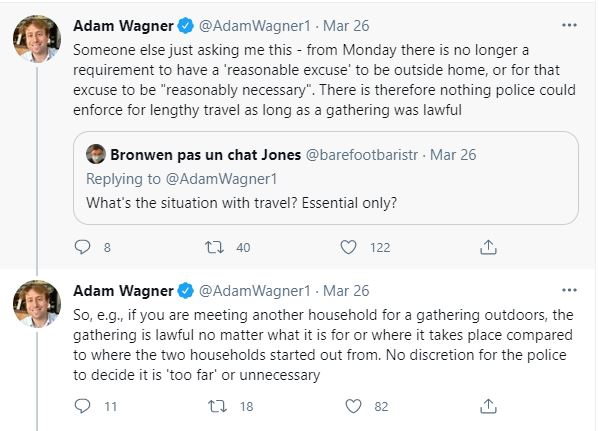Retweet the second tweet with 18 retweets
This screenshot has height=431, width=599.
(x=217, y=406)
